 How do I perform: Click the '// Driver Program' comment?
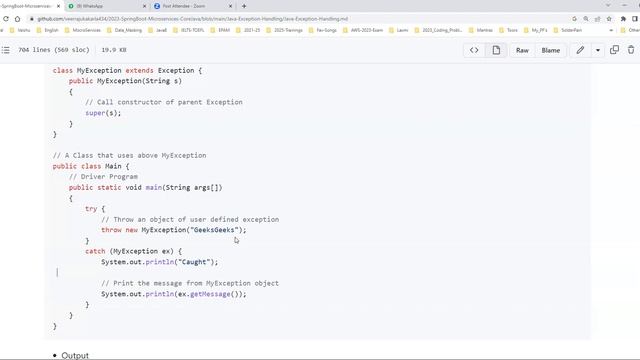pyautogui.click(x=103, y=176)
